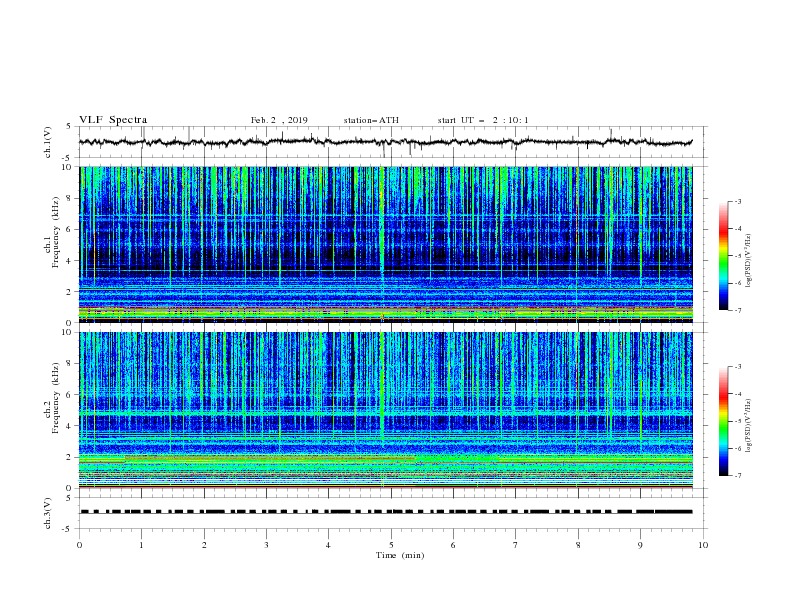Click the ch.1 spectrogram panel
792x612 pixels.
pyautogui.click(x=386, y=244)
